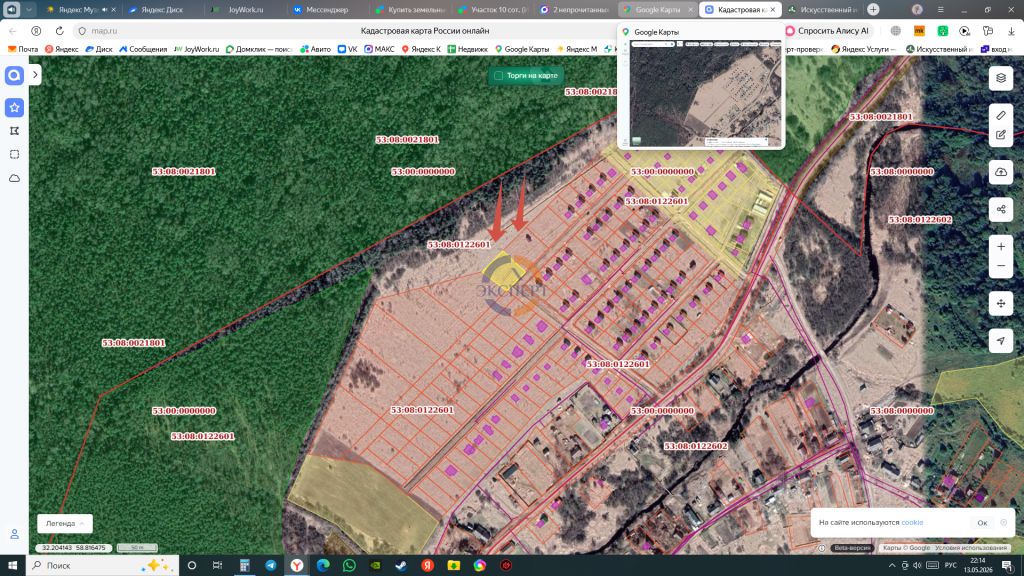
Task: Switch to the Google Карты tab
Action: (657, 10)
